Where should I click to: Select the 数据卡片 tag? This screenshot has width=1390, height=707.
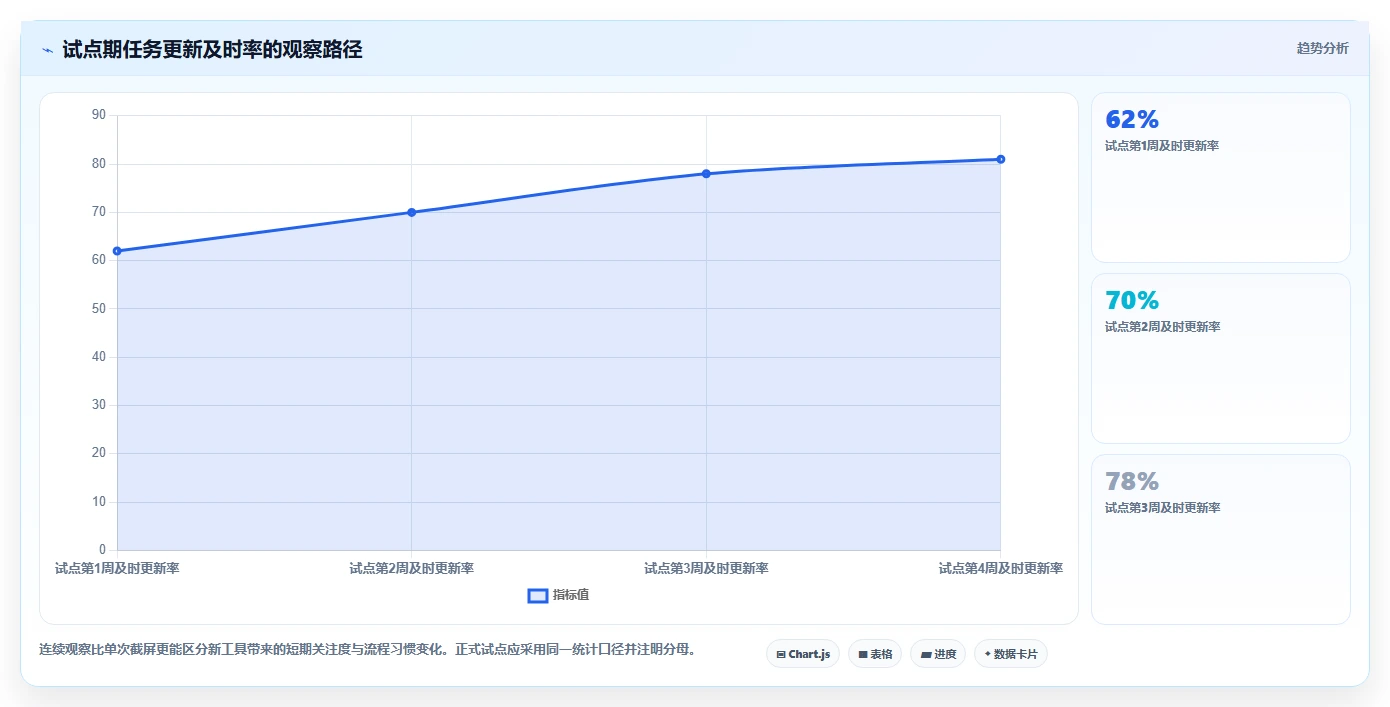[1011, 654]
